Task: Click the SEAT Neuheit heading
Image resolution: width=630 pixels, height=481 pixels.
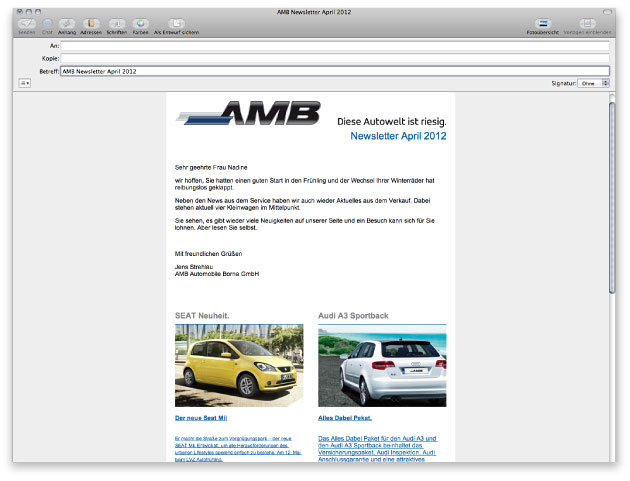Action: pyautogui.click(x=202, y=315)
